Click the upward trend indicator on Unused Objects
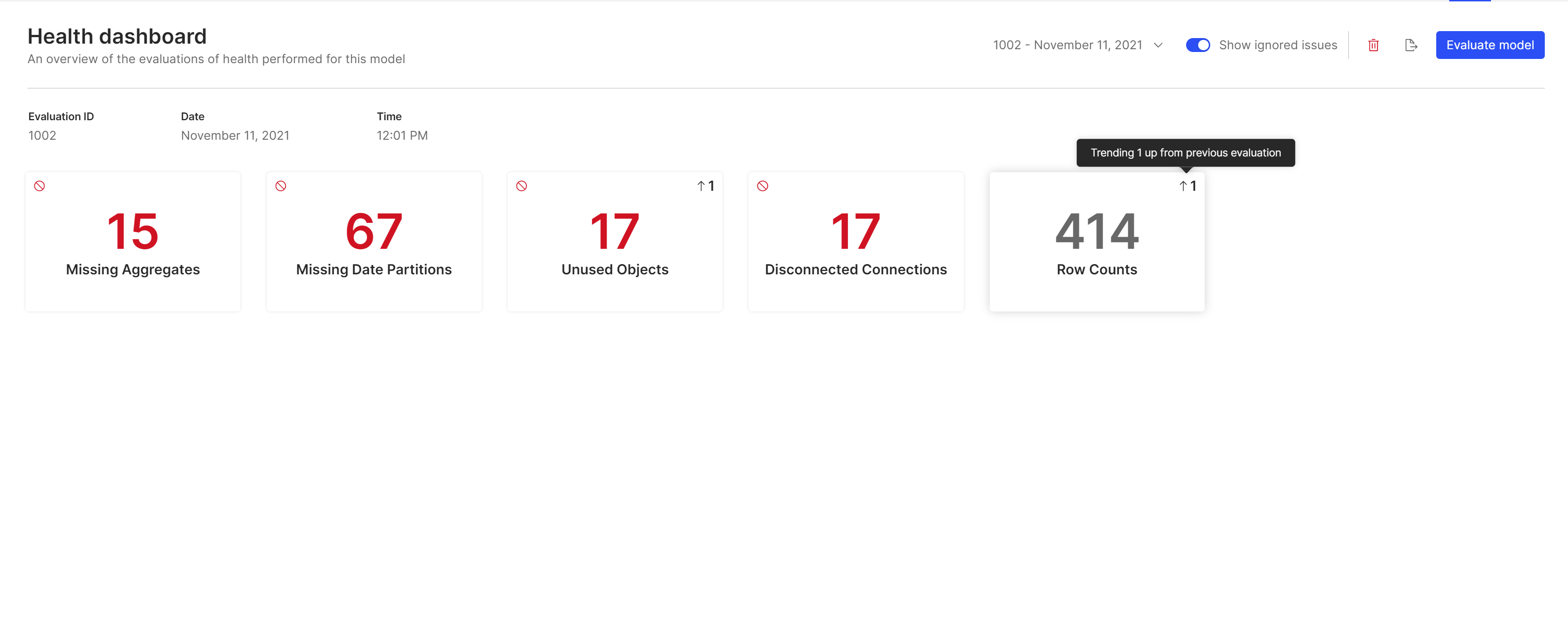Screen dimensions: 1568x642 coord(705,186)
